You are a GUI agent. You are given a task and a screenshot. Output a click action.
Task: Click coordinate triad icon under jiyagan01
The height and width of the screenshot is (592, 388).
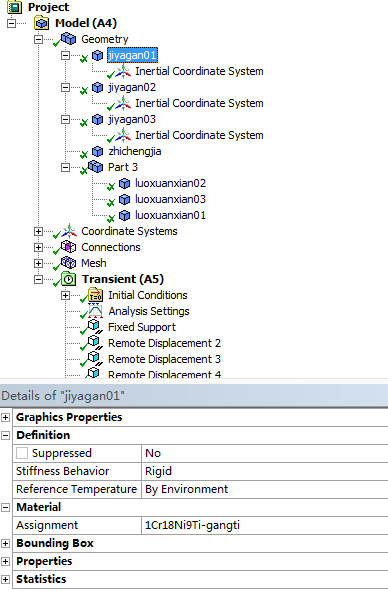(x=123, y=71)
